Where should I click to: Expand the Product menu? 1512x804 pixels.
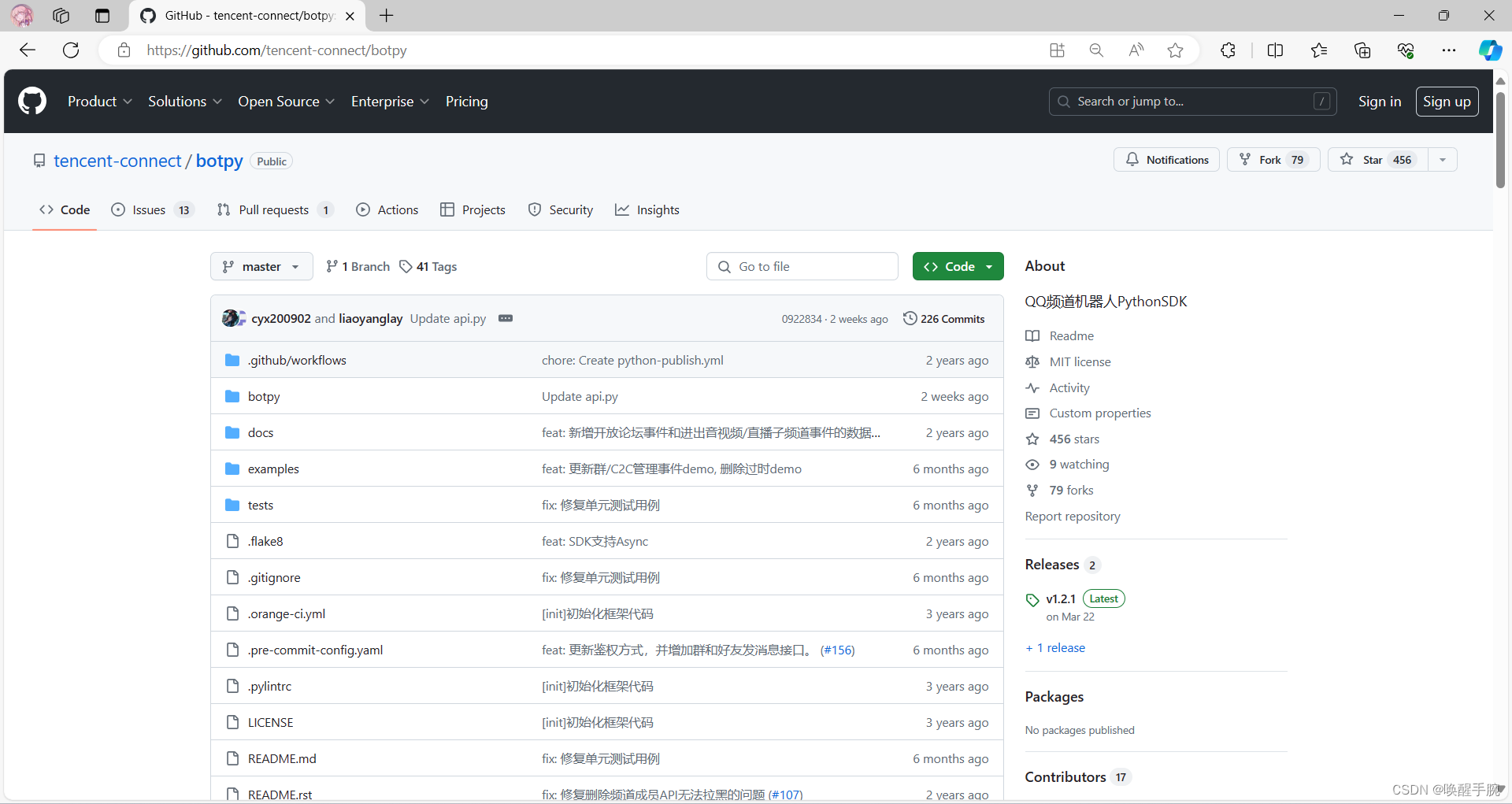pos(99,102)
